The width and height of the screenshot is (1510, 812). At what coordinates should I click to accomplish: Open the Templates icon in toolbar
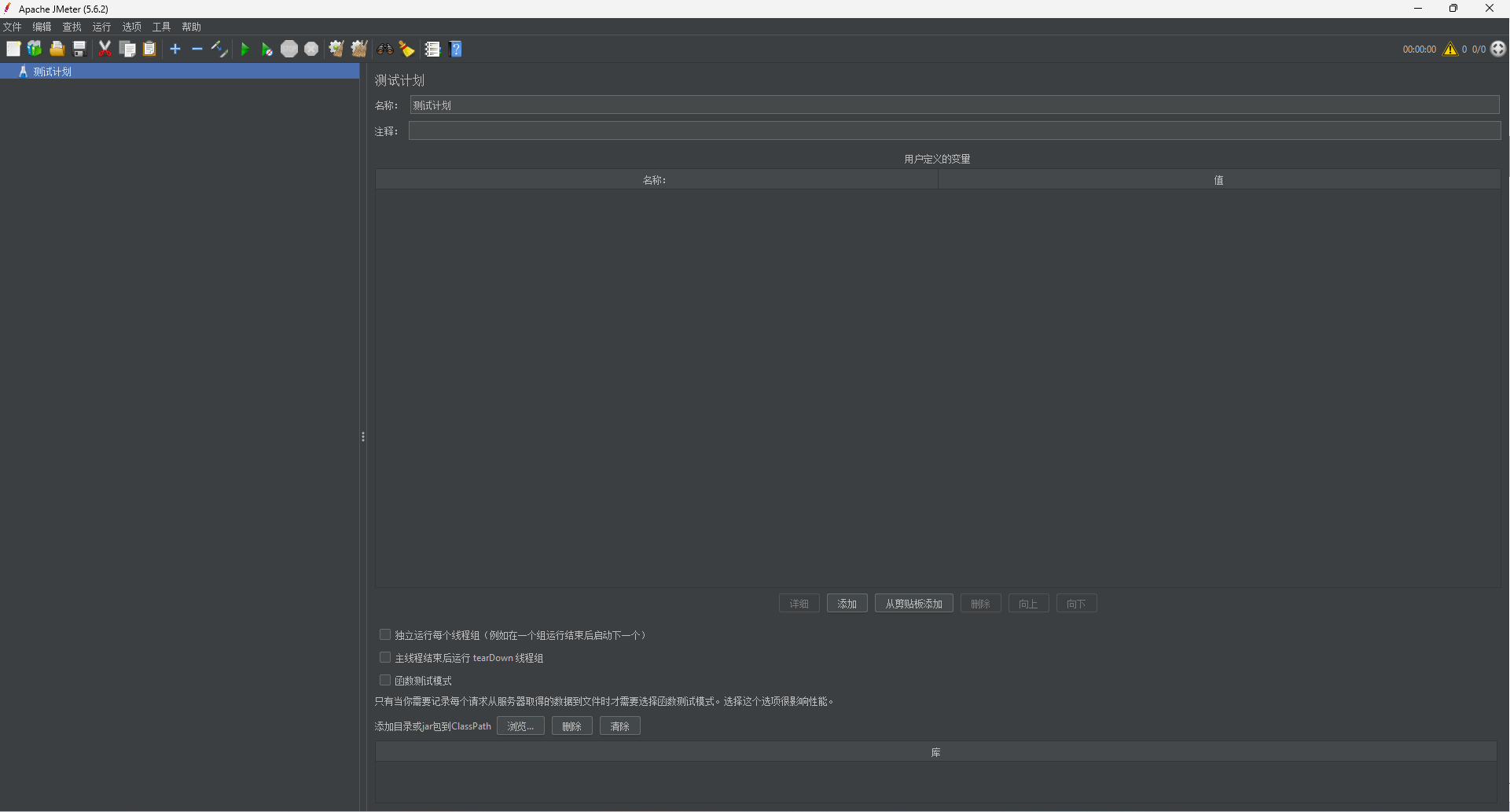click(x=35, y=49)
